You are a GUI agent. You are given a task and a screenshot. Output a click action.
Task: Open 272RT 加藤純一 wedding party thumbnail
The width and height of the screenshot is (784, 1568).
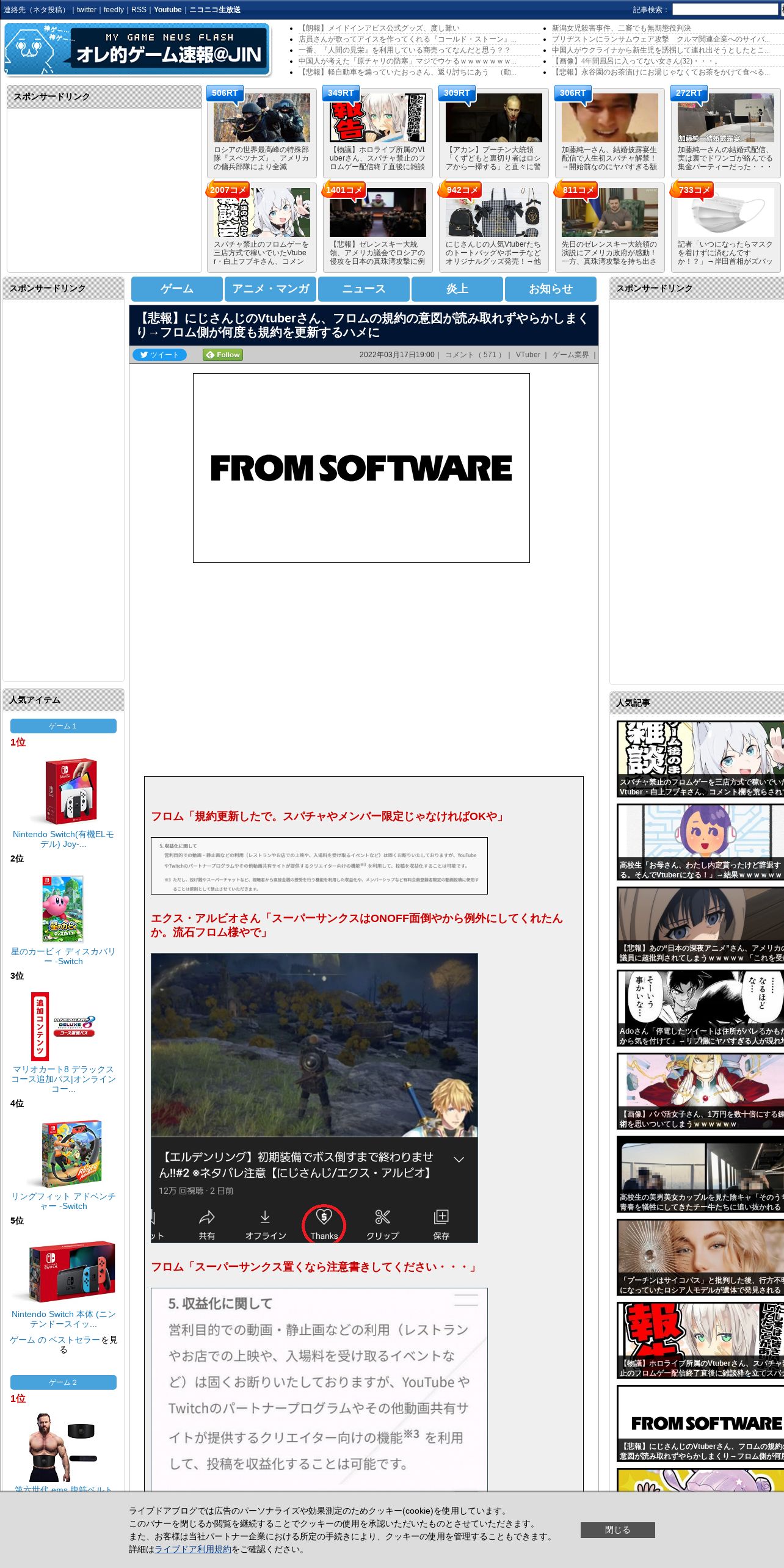726,118
